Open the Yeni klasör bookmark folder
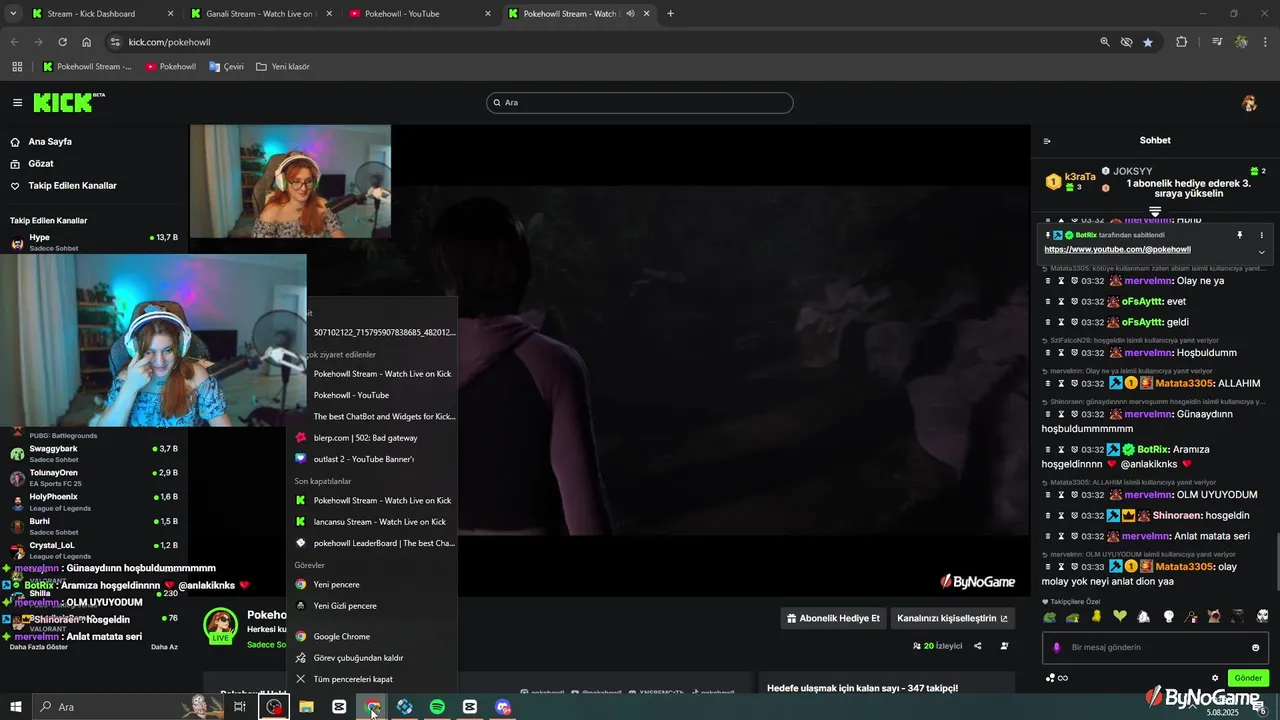The height and width of the screenshot is (720, 1280). coord(283,67)
